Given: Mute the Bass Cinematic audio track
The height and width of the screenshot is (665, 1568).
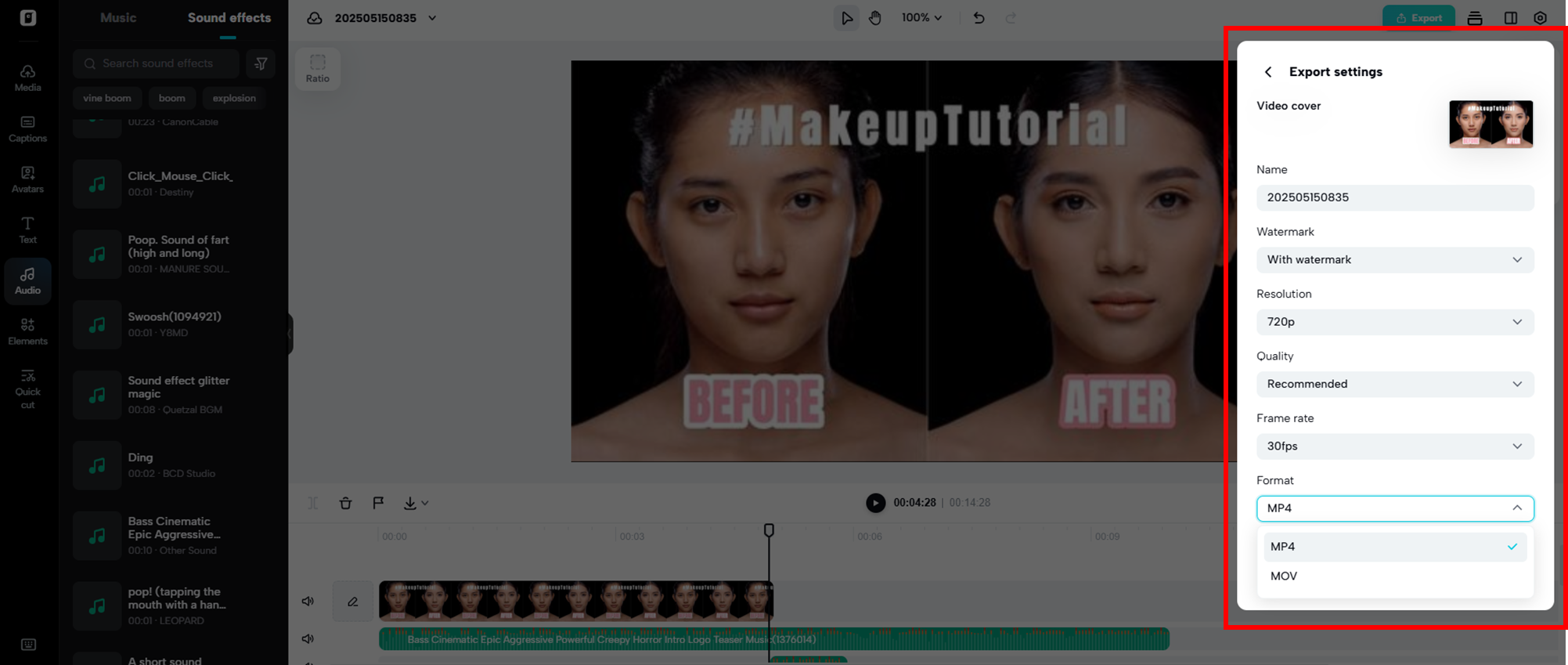Looking at the screenshot, I should (308, 639).
